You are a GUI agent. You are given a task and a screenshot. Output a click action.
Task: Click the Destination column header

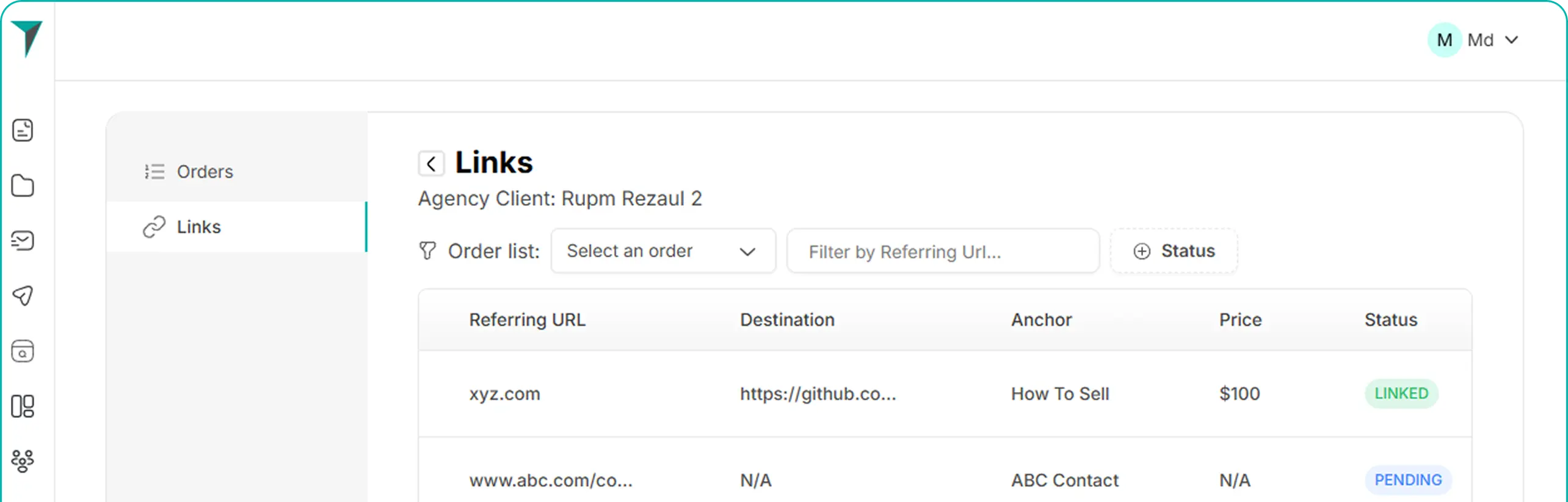click(x=787, y=320)
